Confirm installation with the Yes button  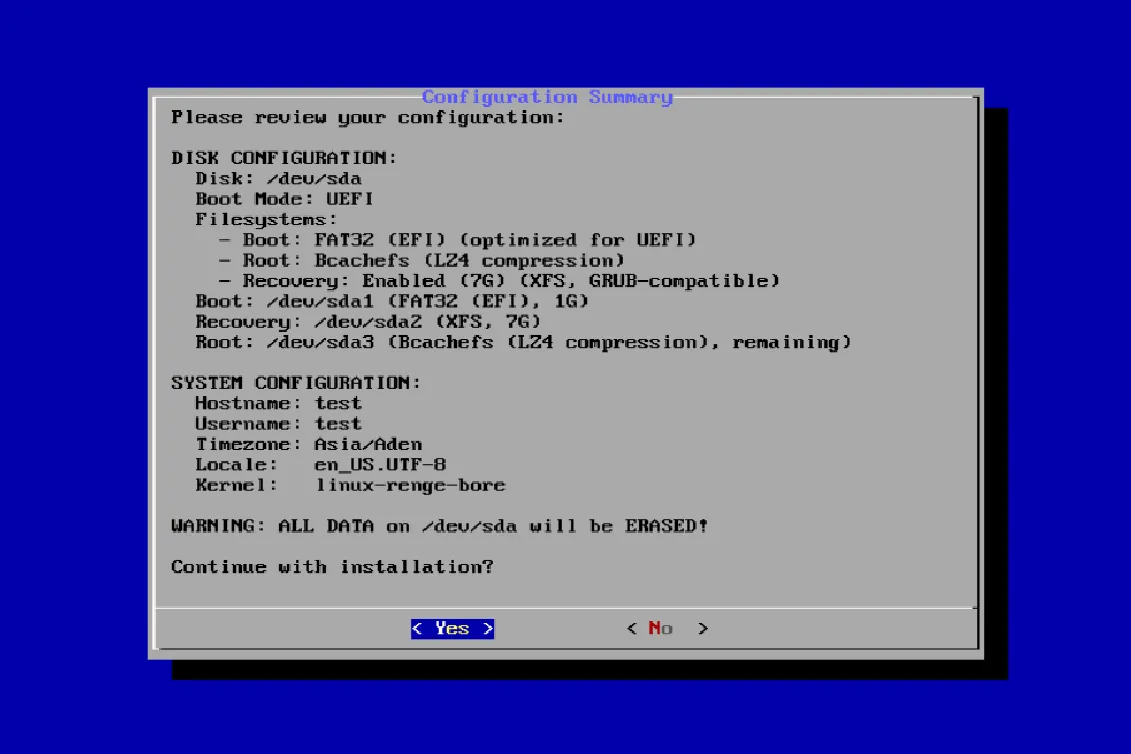pos(452,629)
